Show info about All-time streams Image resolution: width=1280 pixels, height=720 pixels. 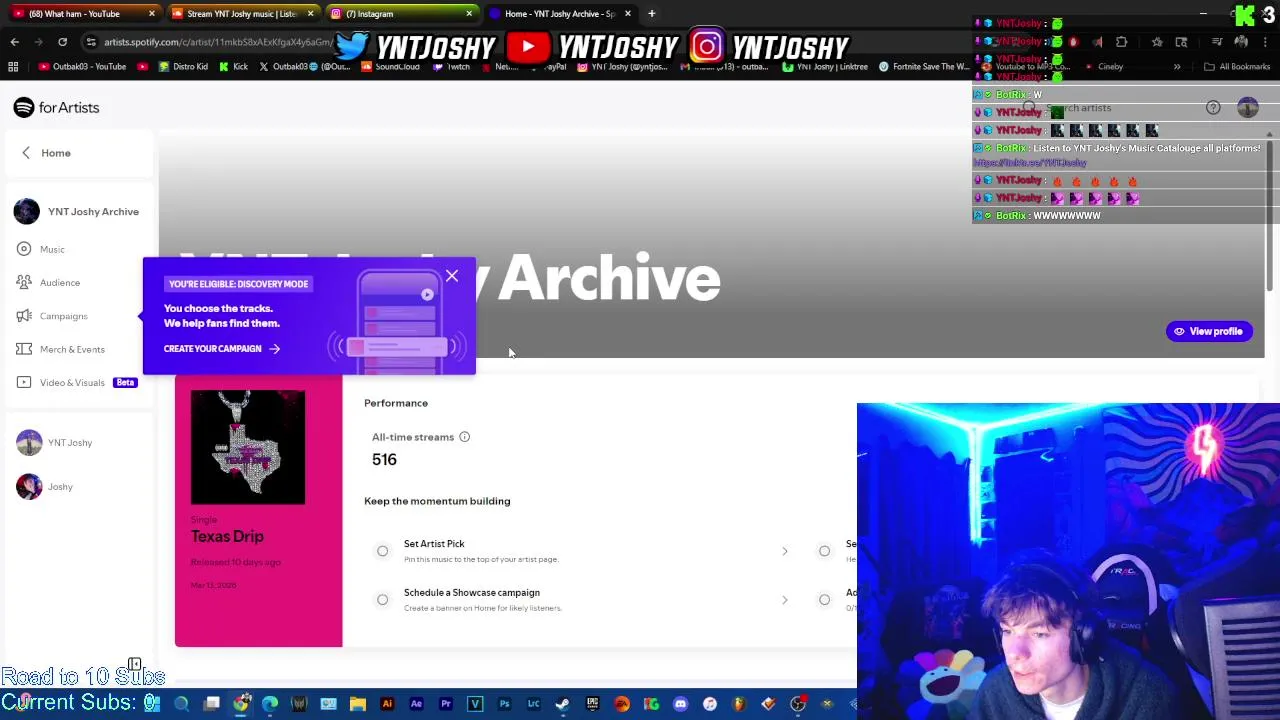(x=464, y=437)
